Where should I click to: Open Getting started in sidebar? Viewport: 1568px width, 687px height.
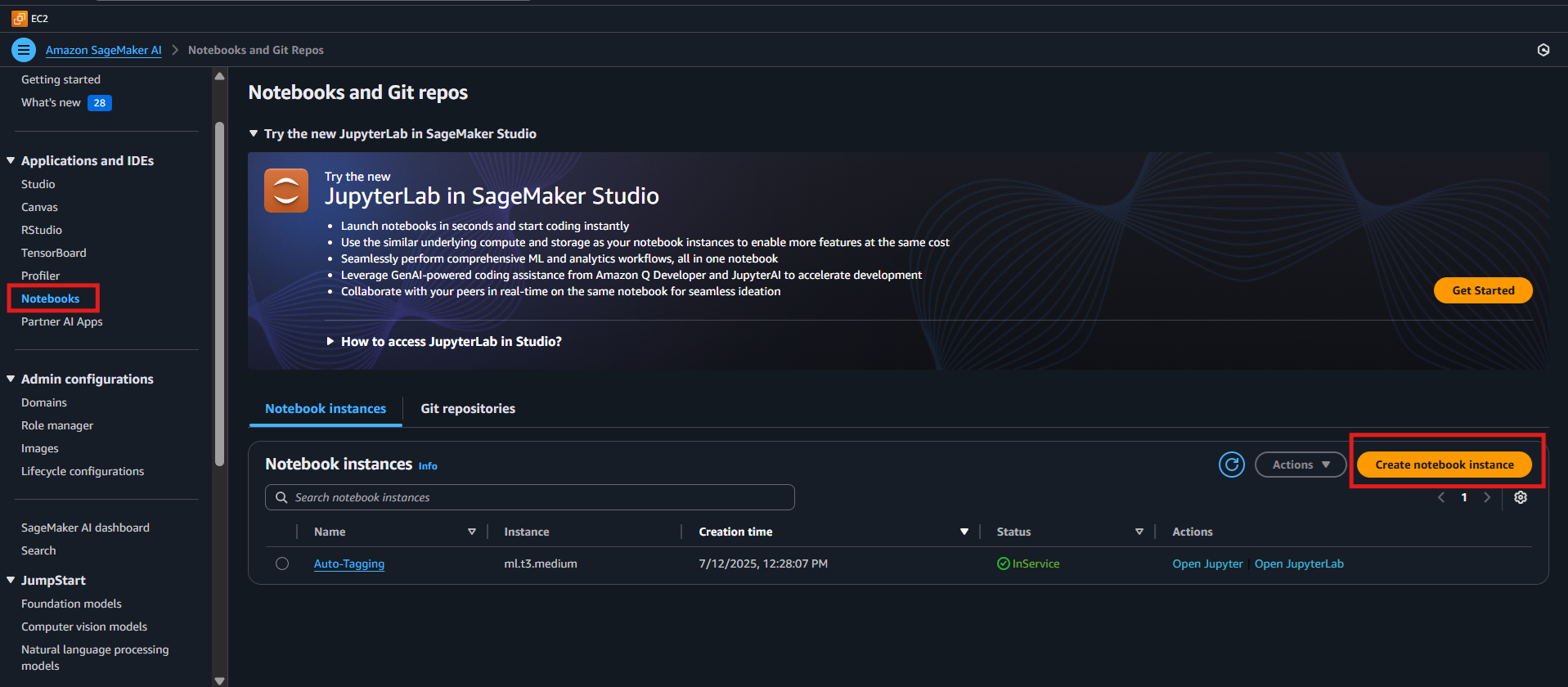61,79
